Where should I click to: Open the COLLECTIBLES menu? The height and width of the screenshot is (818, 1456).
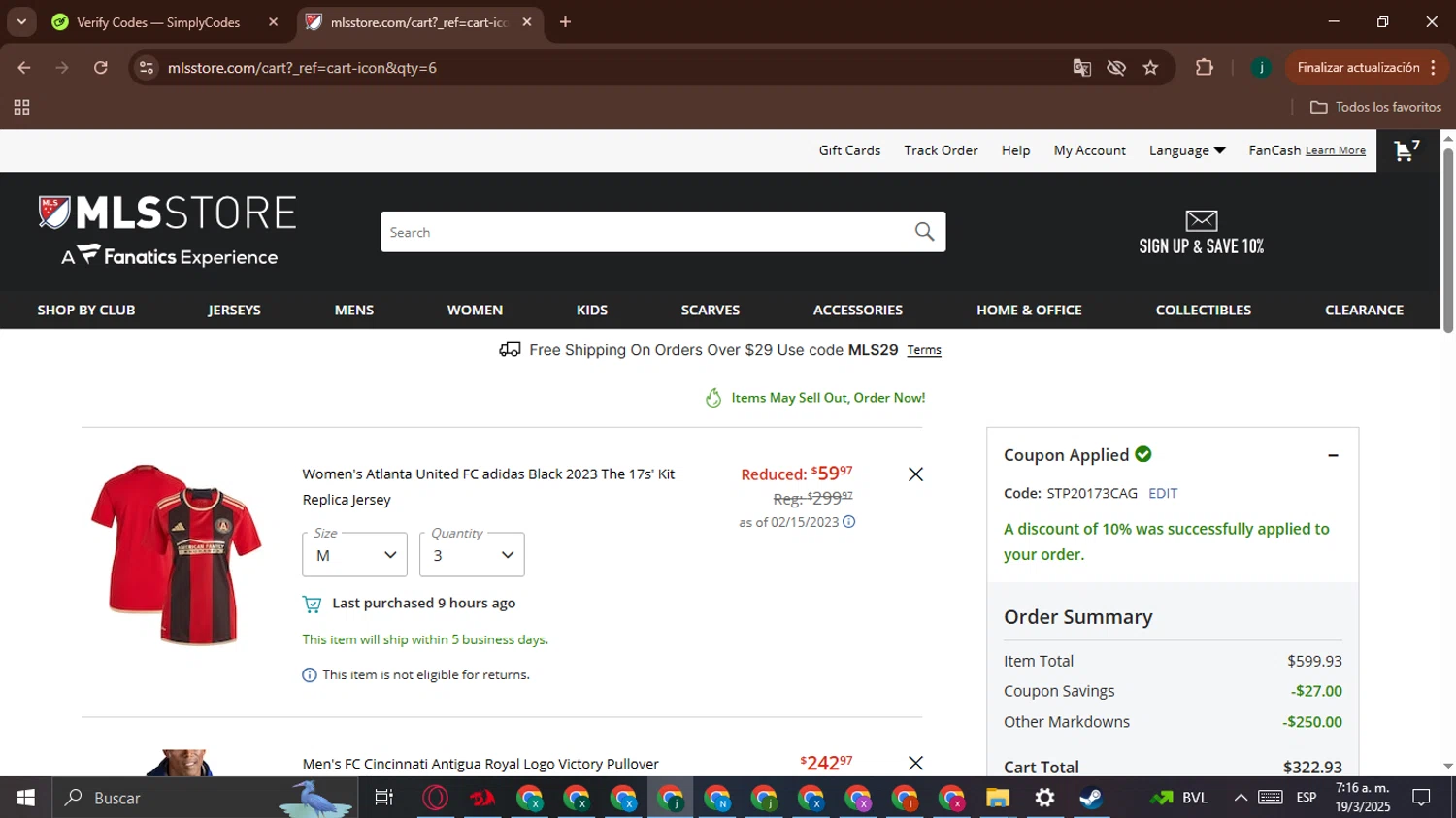coord(1204,311)
